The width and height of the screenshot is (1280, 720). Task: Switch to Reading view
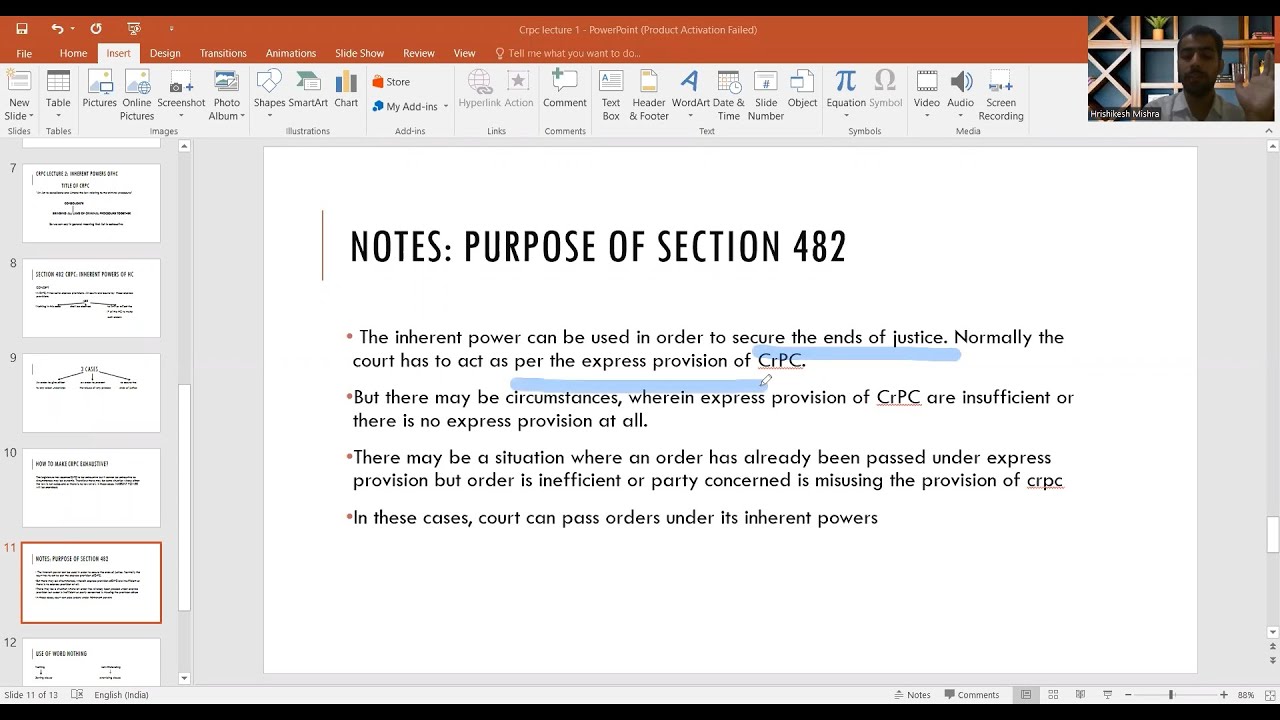tap(1080, 695)
